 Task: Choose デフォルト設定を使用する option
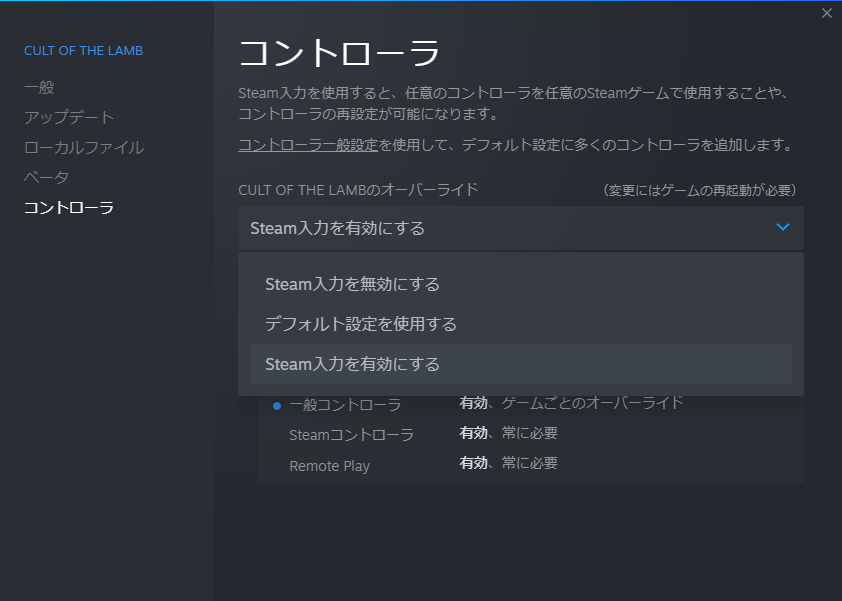tap(521, 324)
